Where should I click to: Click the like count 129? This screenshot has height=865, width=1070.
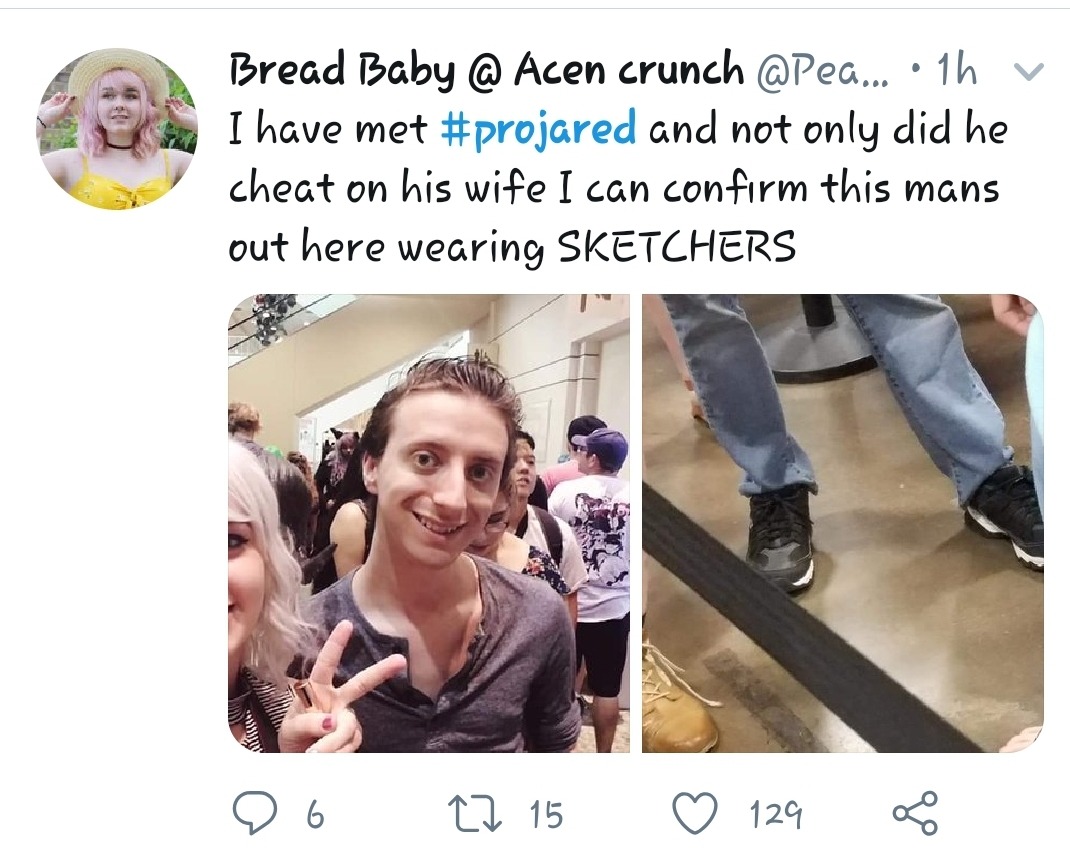777,815
